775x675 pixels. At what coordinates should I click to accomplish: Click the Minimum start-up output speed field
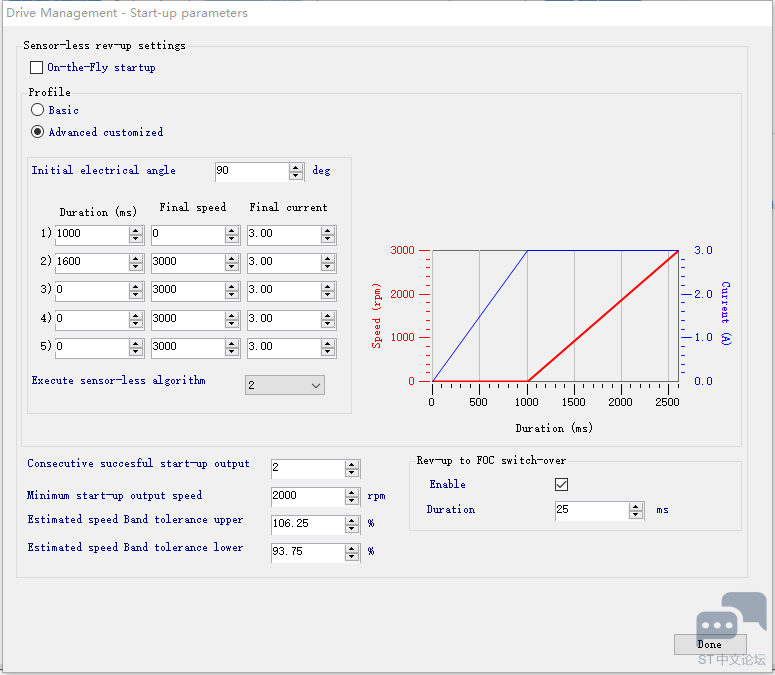tap(307, 496)
